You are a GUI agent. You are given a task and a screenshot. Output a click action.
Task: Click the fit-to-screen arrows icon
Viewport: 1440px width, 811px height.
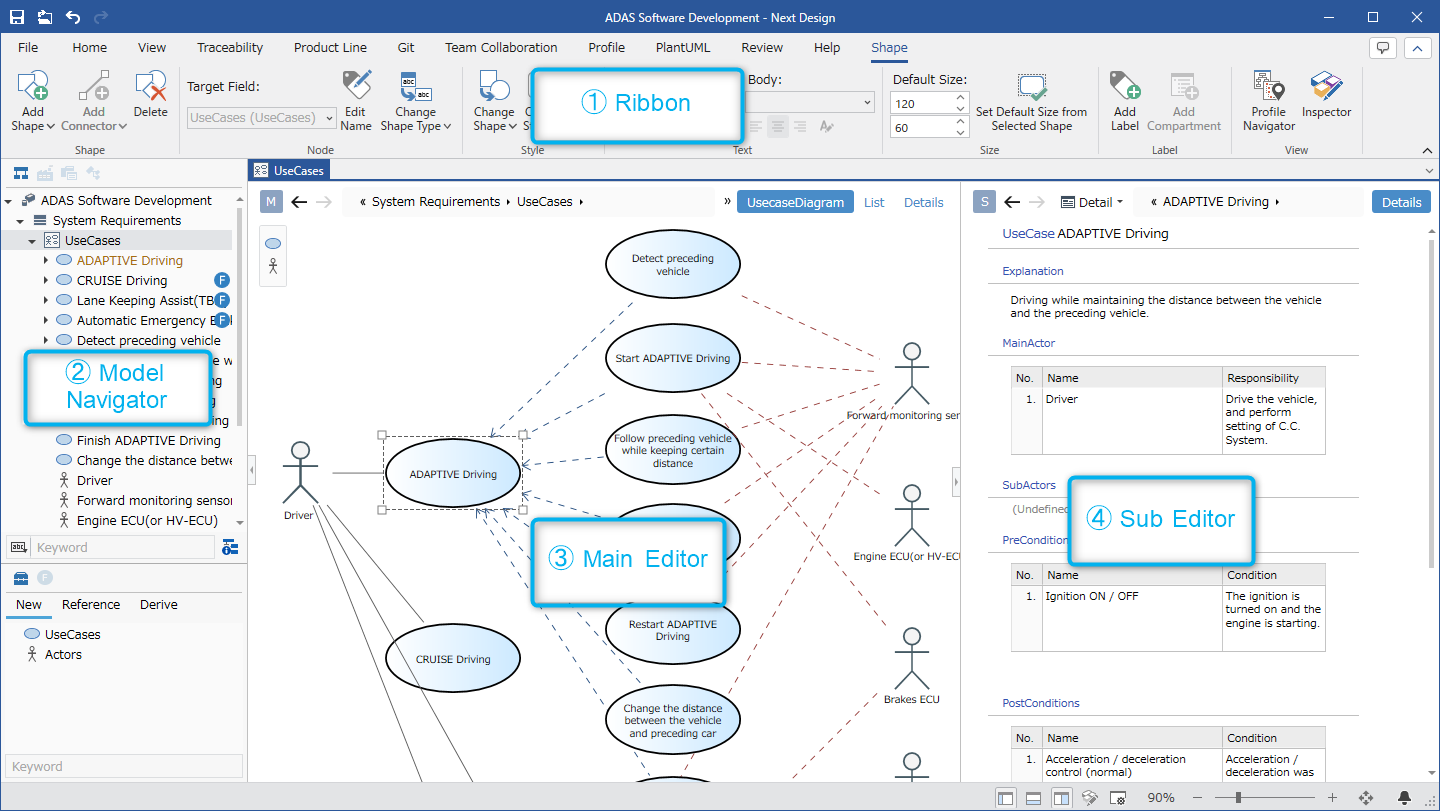coord(1366,798)
